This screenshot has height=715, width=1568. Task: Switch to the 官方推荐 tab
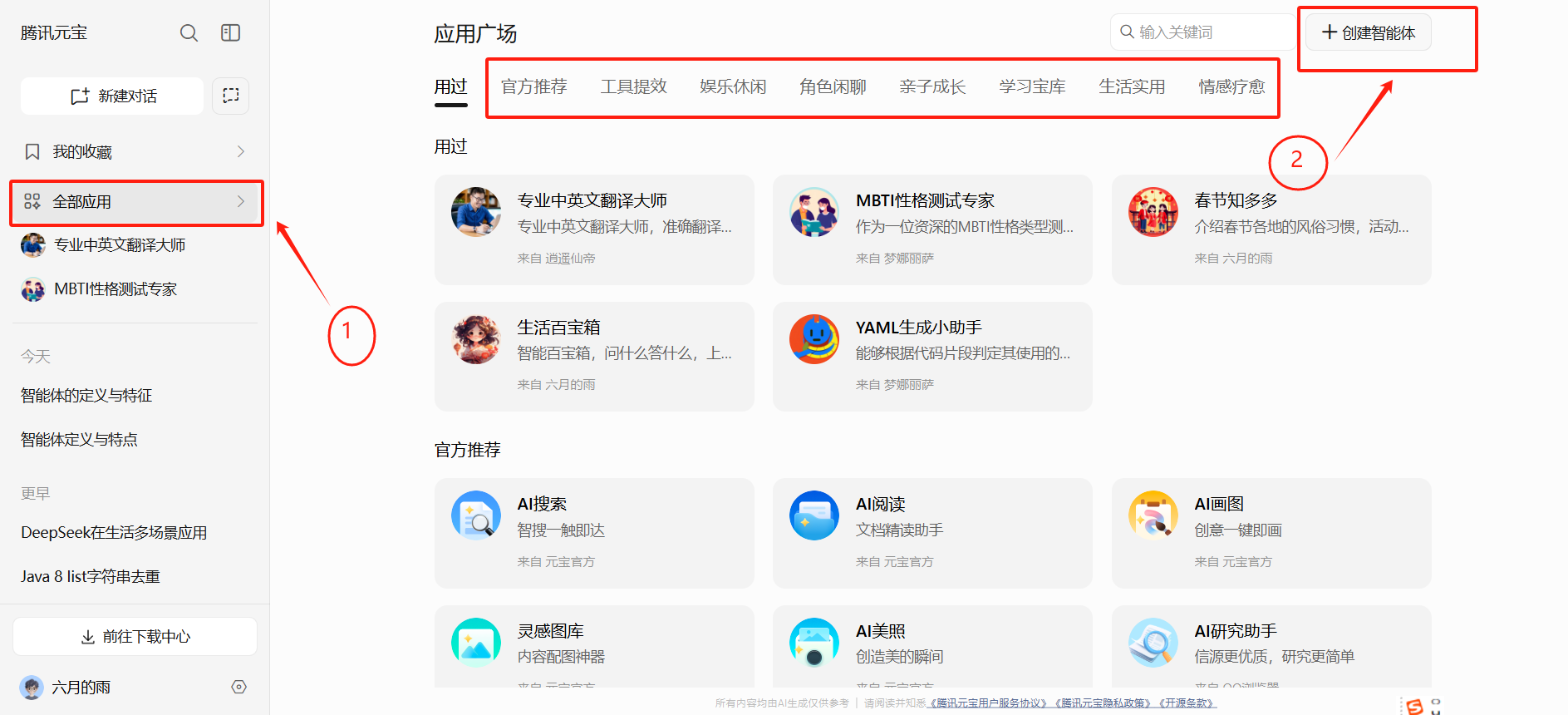click(x=534, y=86)
